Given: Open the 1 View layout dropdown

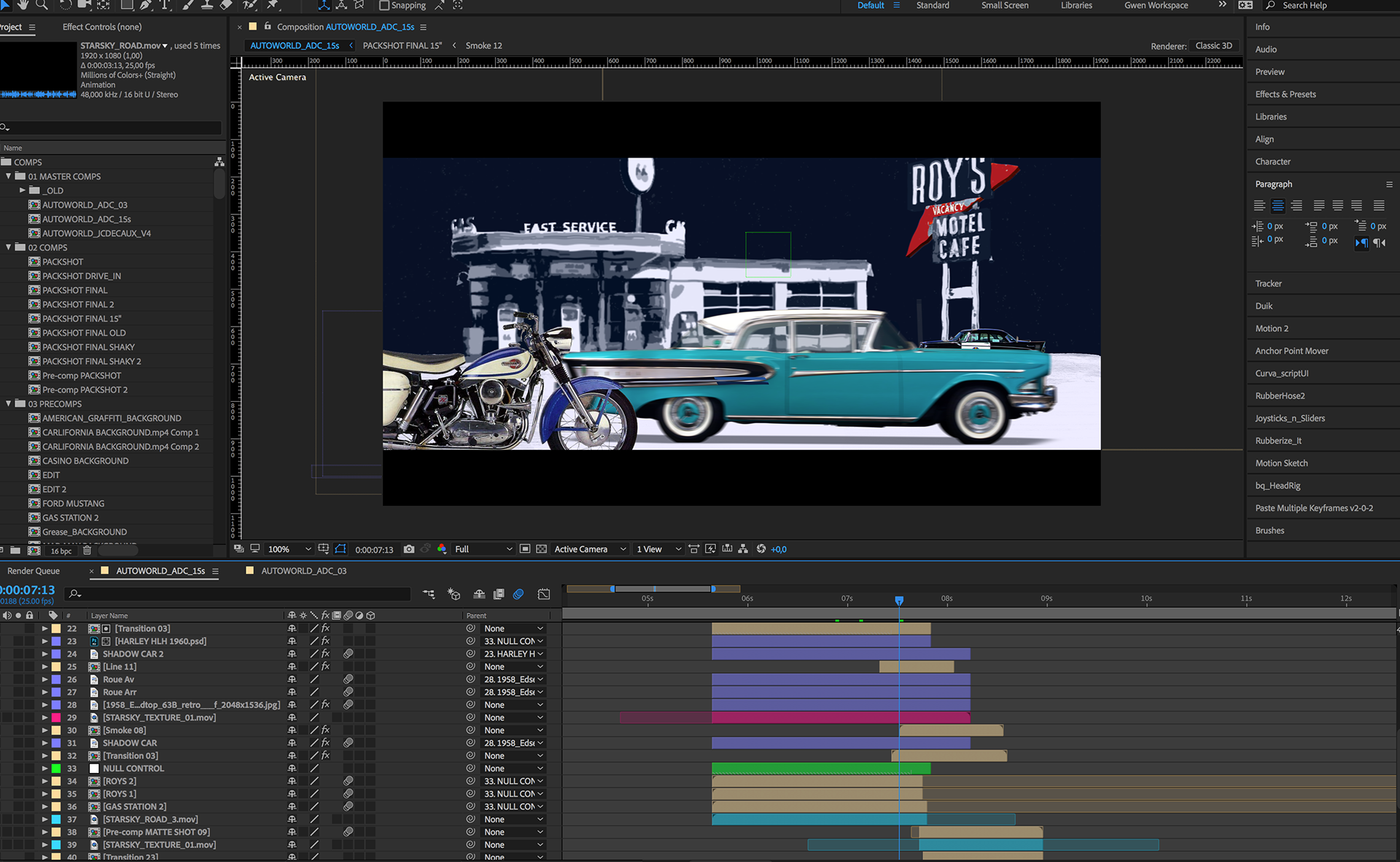Looking at the screenshot, I should click(x=659, y=549).
